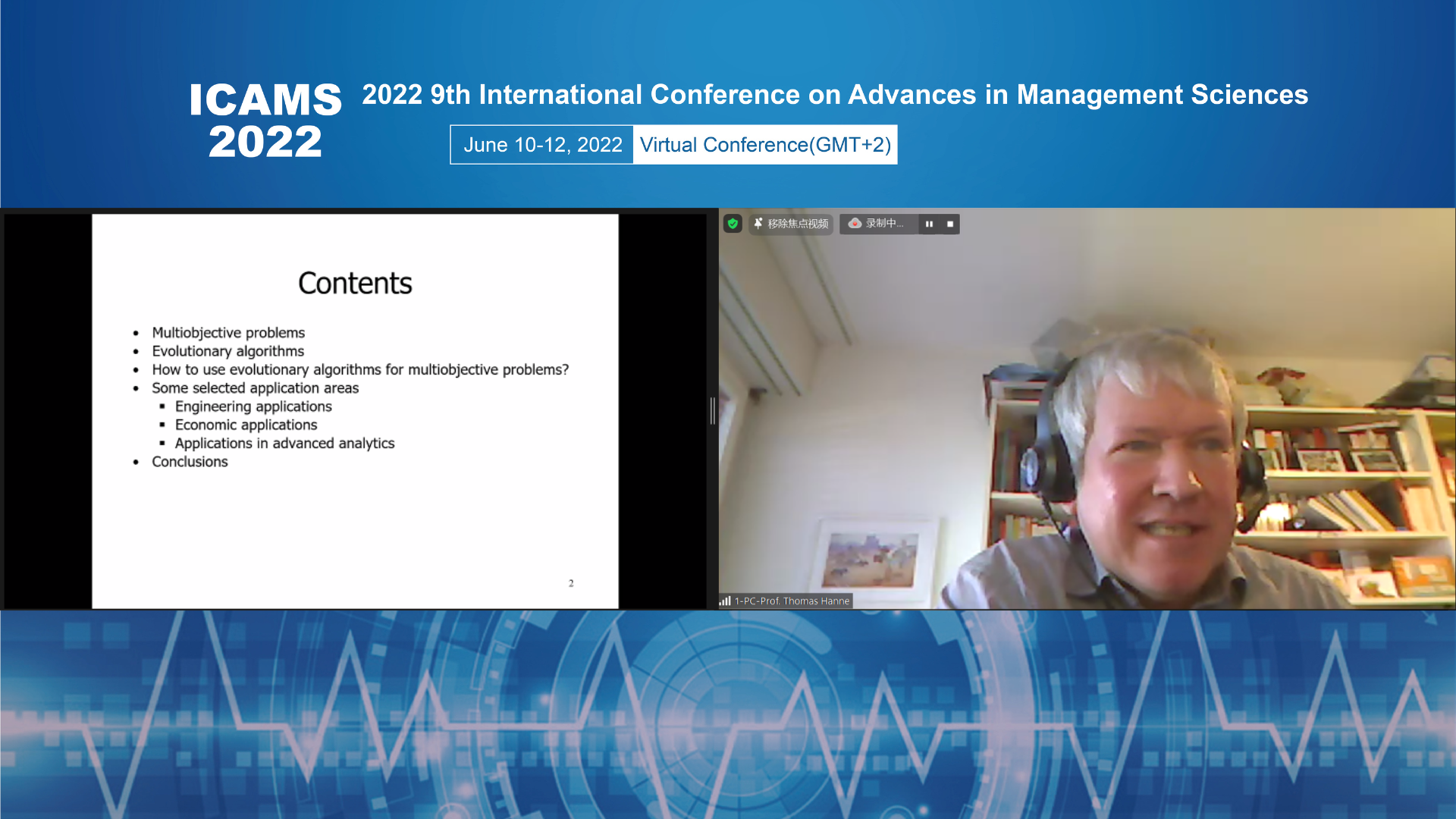
Task: Click the ICAMS 2022 logo
Action: click(x=265, y=121)
